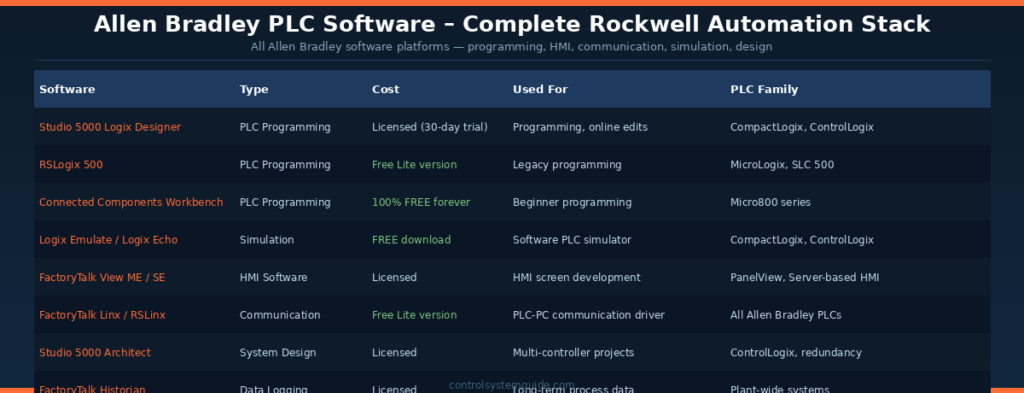Viewport: 1024px width, 393px height.
Task: Click "PLC Programming" in the RSLogix 500 row
Action: pos(285,165)
